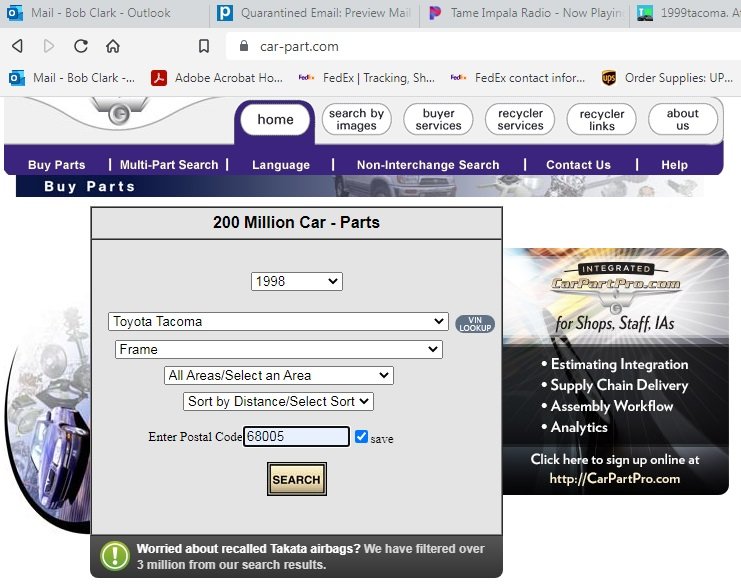Image resolution: width=741 pixels, height=587 pixels.
Task: Reload the car-part.com page
Action: point(81,46)
